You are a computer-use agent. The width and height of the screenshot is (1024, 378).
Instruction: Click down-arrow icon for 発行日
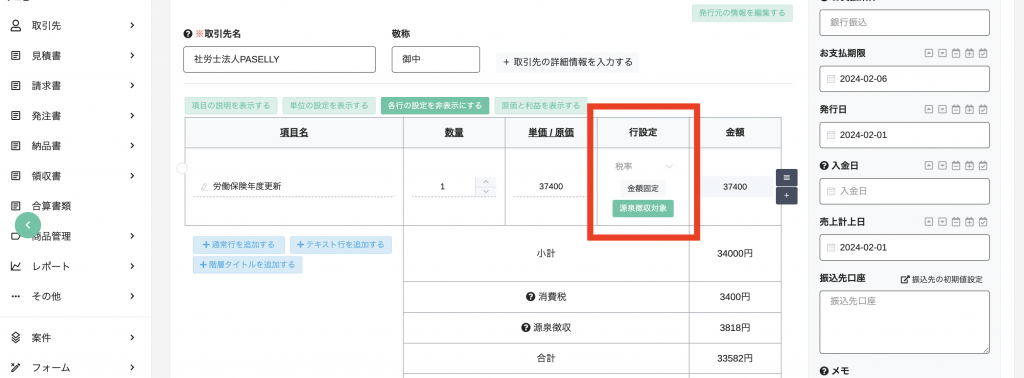(942, 109)
